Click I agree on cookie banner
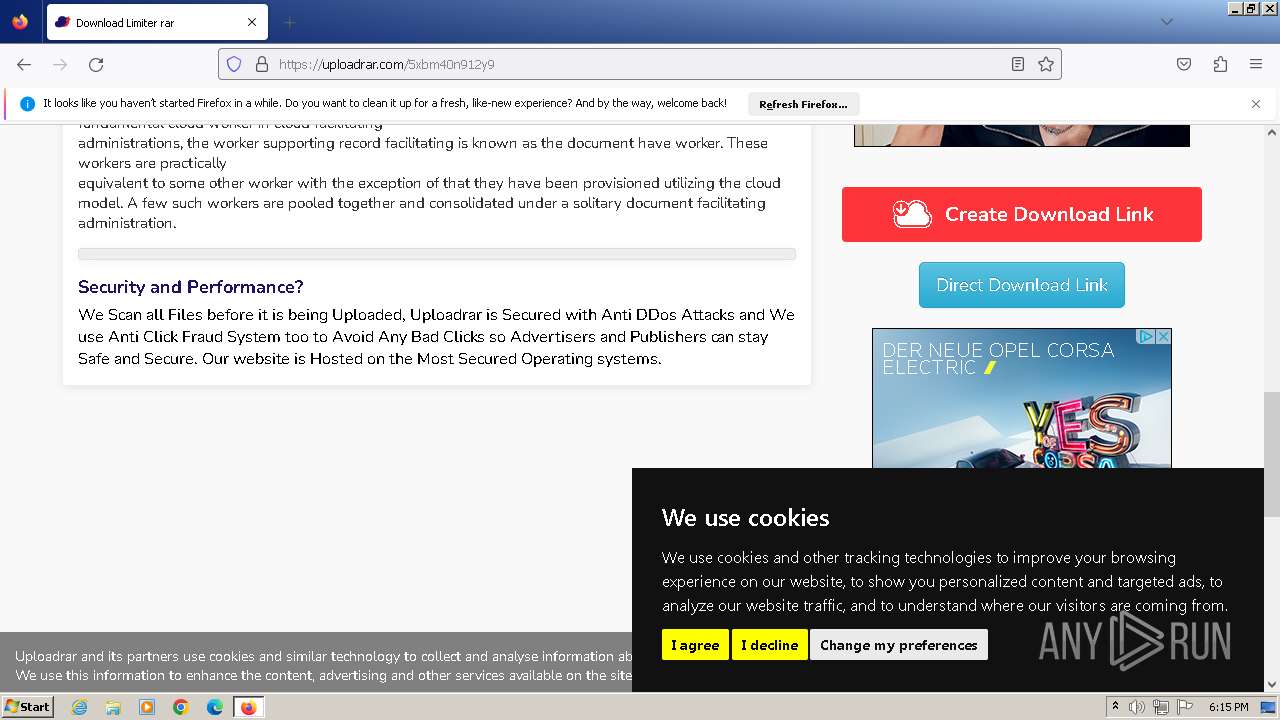The width and height of the screenshot is (1280, 720). [695, 645]
